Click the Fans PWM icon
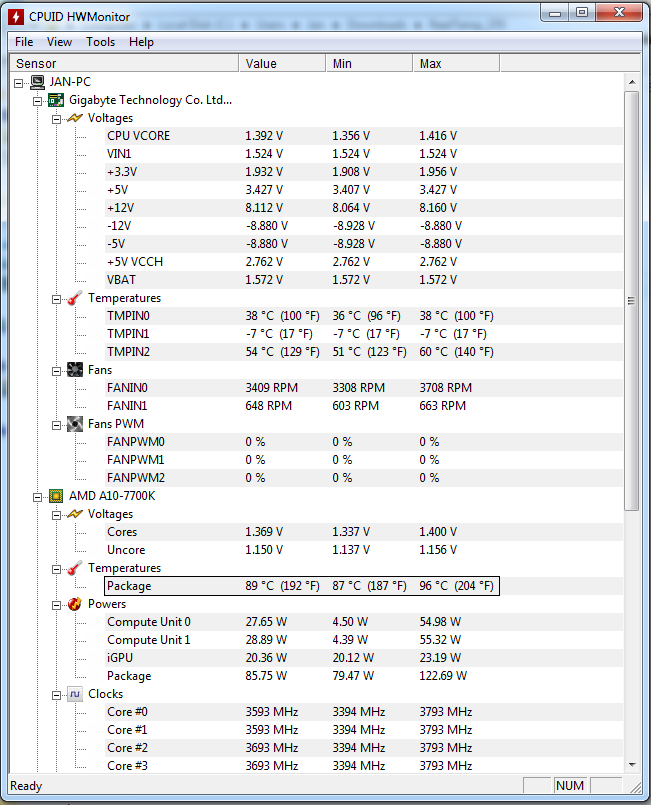This screenshot has width=654, height=807. tap(75, 424)
